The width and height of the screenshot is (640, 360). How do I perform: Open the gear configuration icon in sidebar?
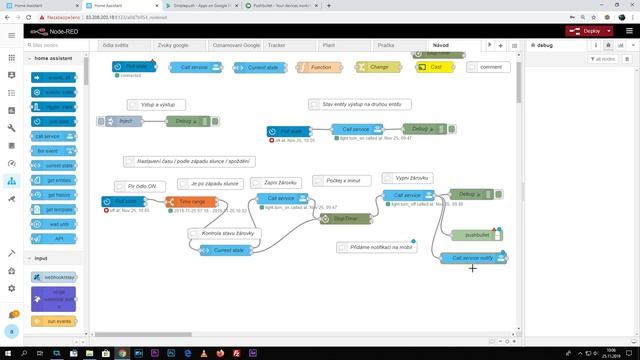(x=11, y=288)
